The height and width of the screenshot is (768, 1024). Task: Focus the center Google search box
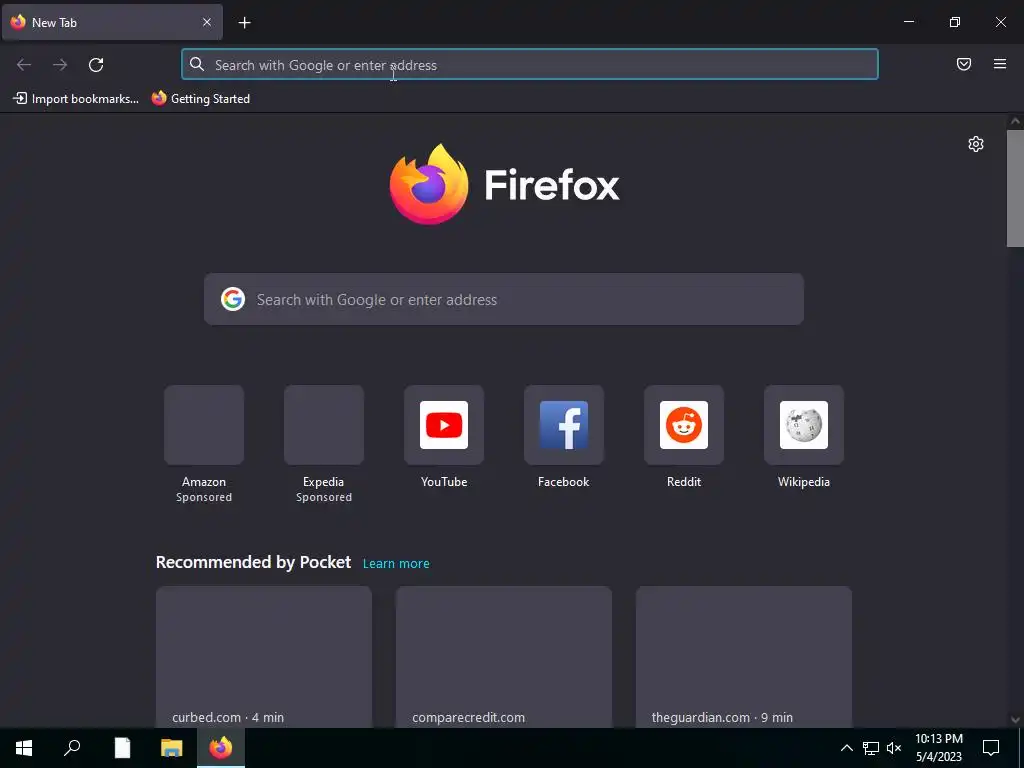click(504, 299)
